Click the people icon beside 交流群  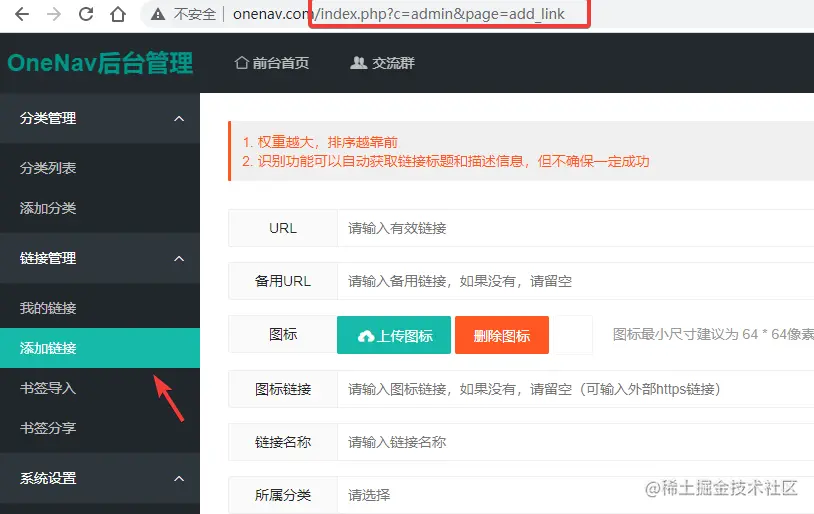click(358, 63)
